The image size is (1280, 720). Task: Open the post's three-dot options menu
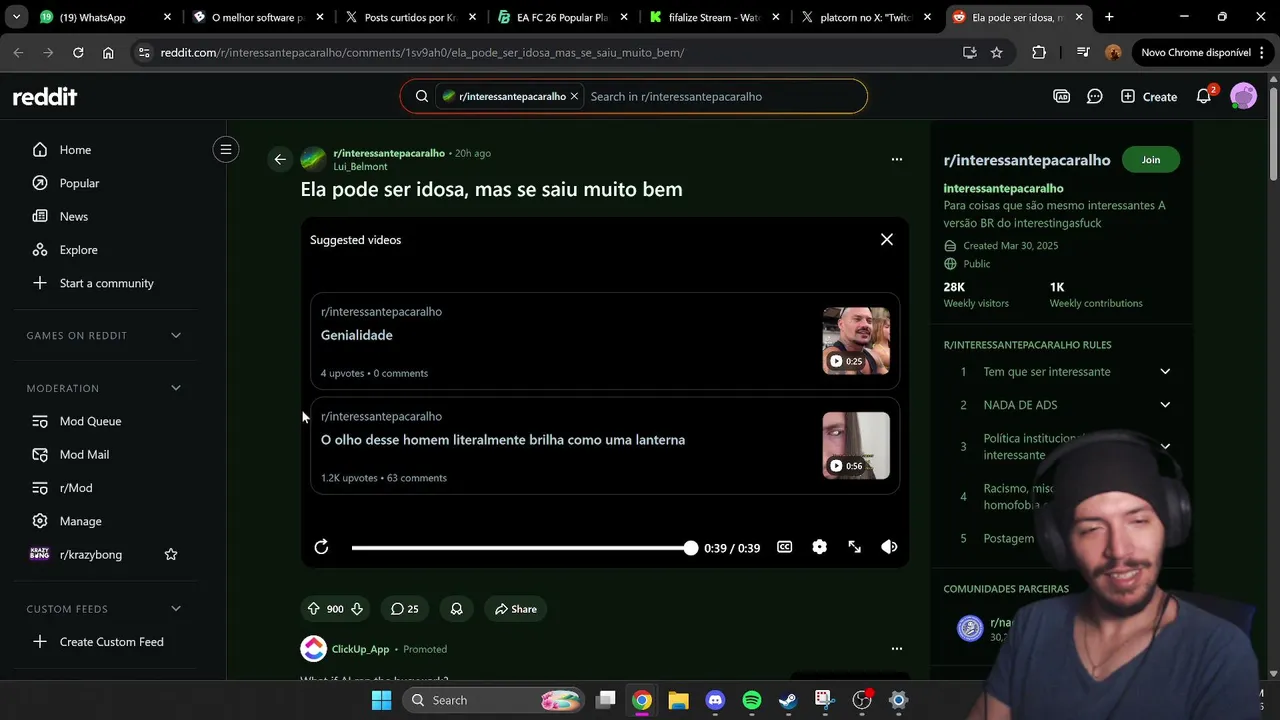896,159
